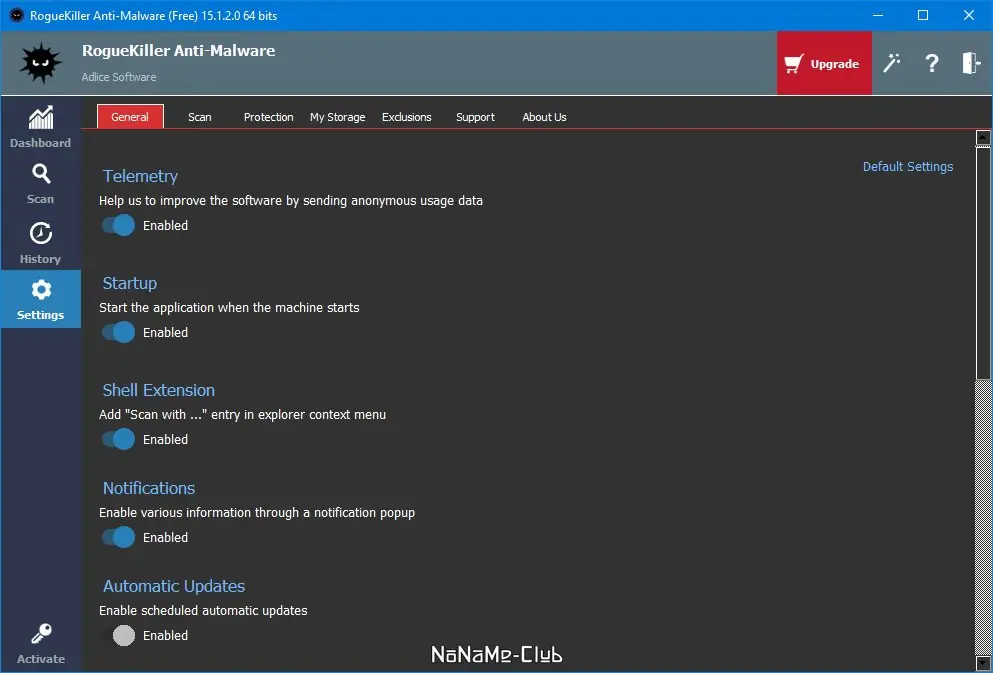The width and height of the screenshot is (993, 673).
Task: Click the scrollbar down arrow
Action: (x=983, y=664)
